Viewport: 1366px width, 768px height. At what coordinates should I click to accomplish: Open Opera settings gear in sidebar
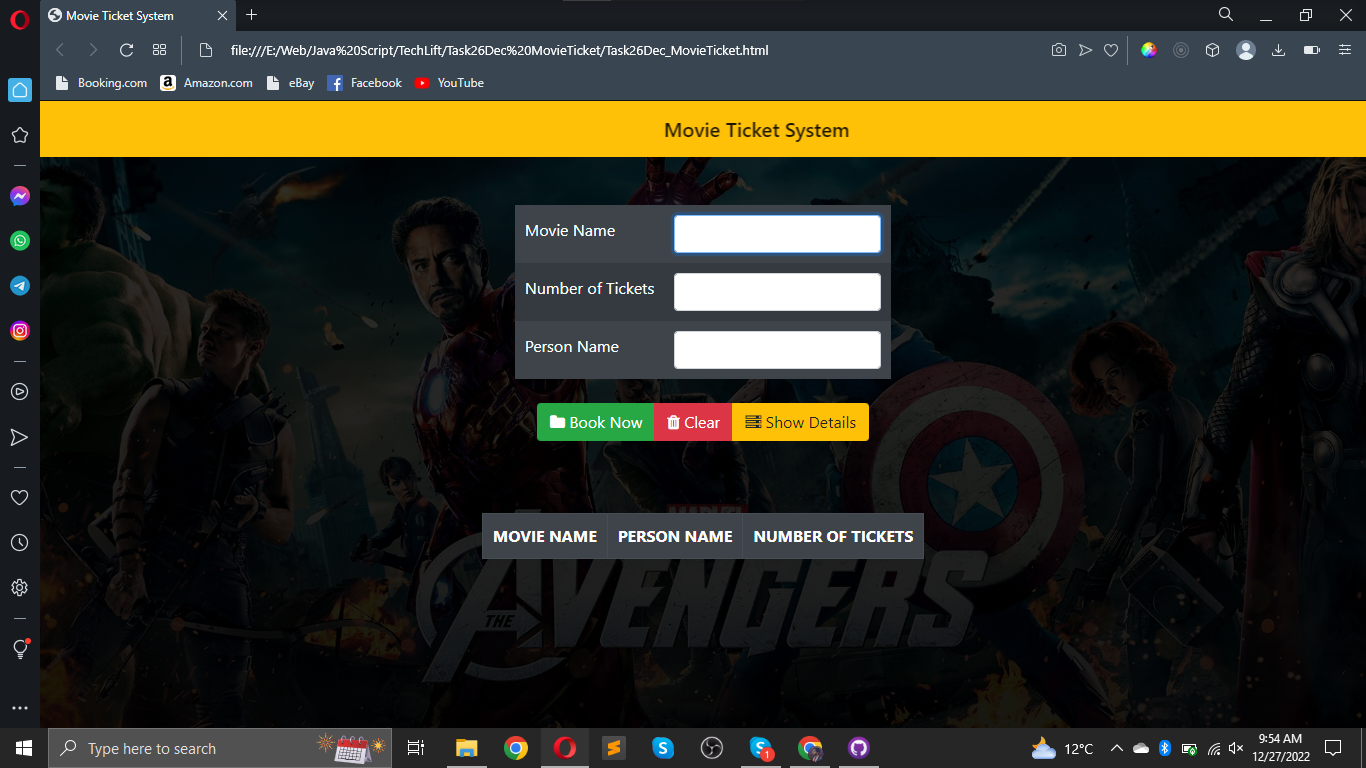coord(19,588)
